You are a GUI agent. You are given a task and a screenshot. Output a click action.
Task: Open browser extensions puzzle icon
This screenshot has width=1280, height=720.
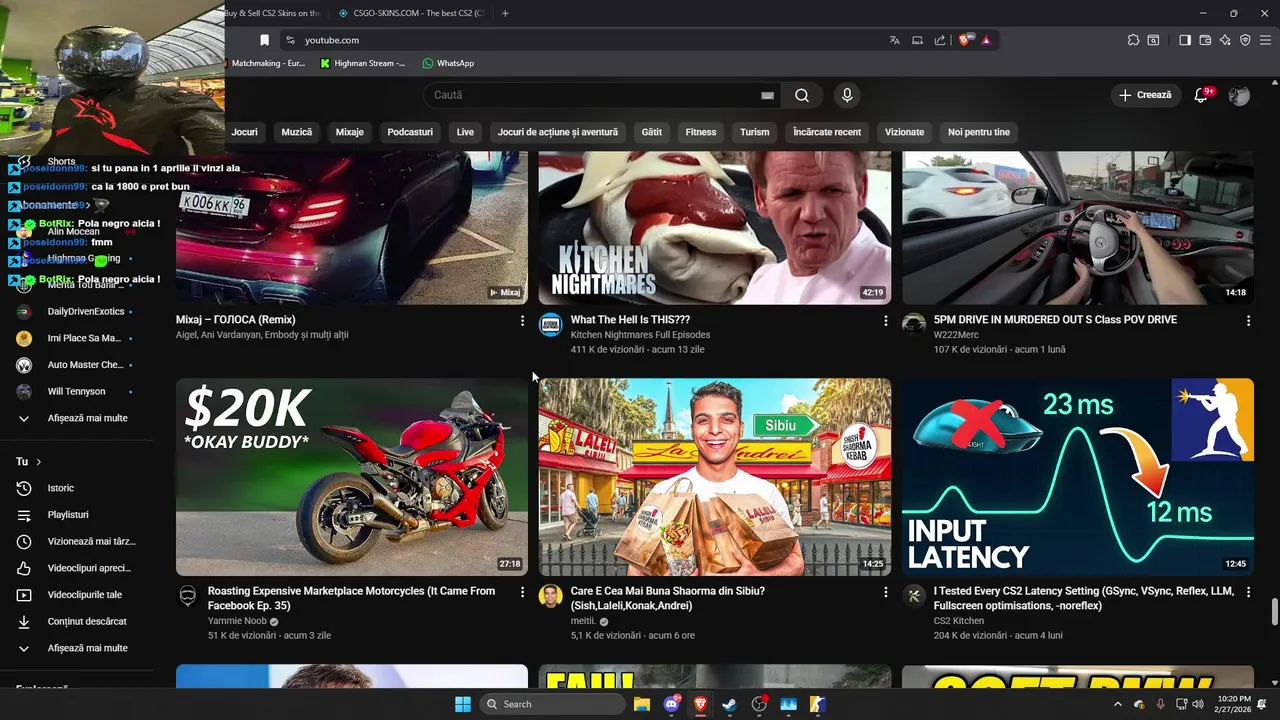tap(1133, 40)
